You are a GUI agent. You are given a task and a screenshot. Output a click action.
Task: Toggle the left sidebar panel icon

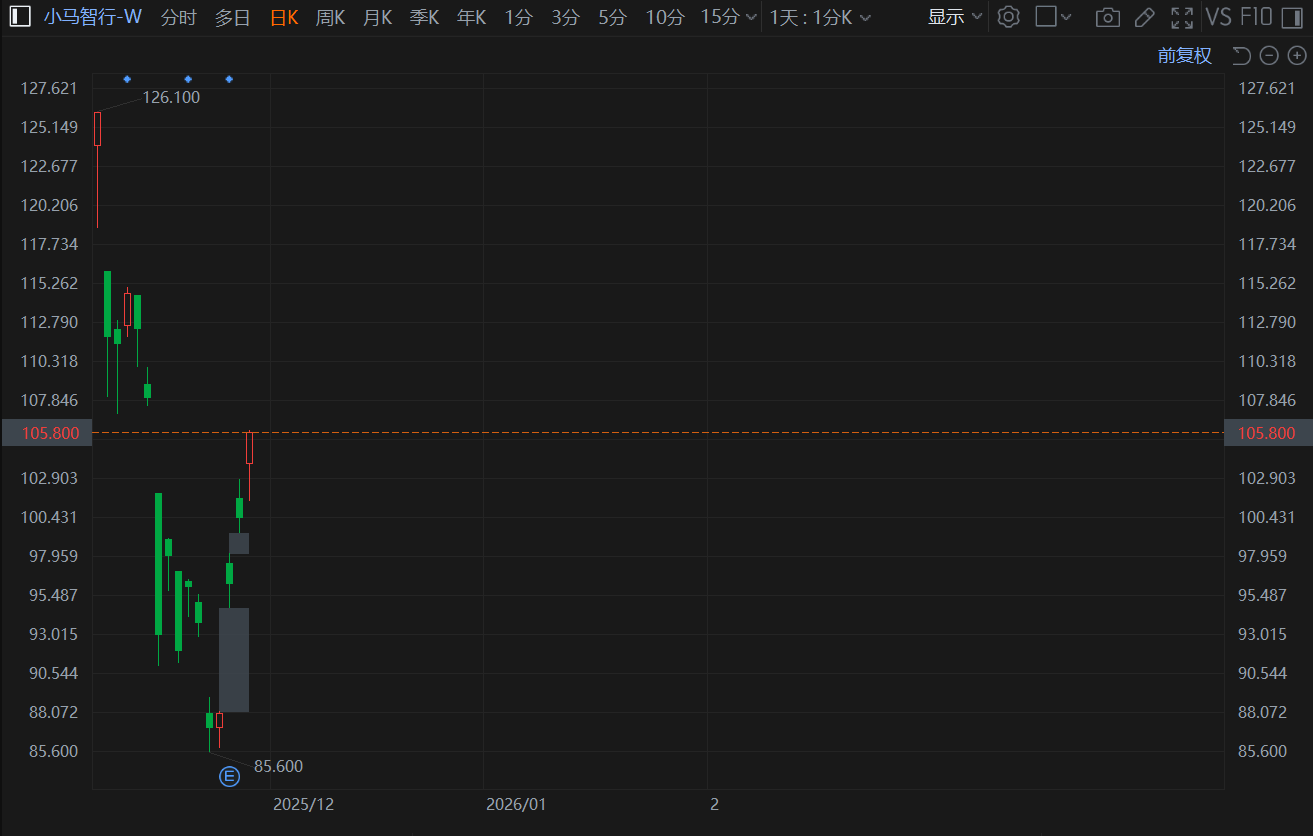pos(20,17)
